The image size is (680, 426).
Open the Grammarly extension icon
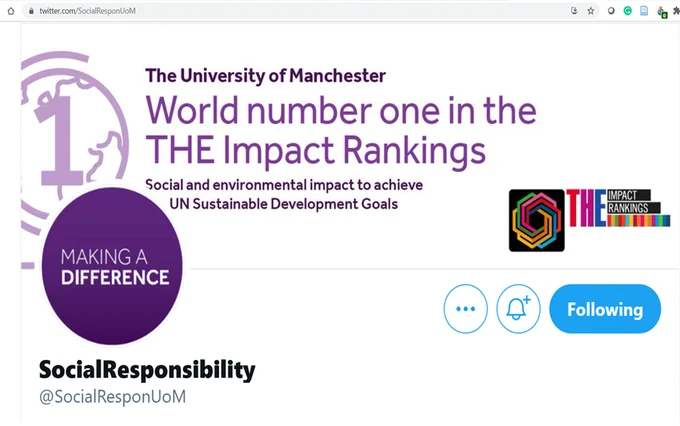(628, 11)
